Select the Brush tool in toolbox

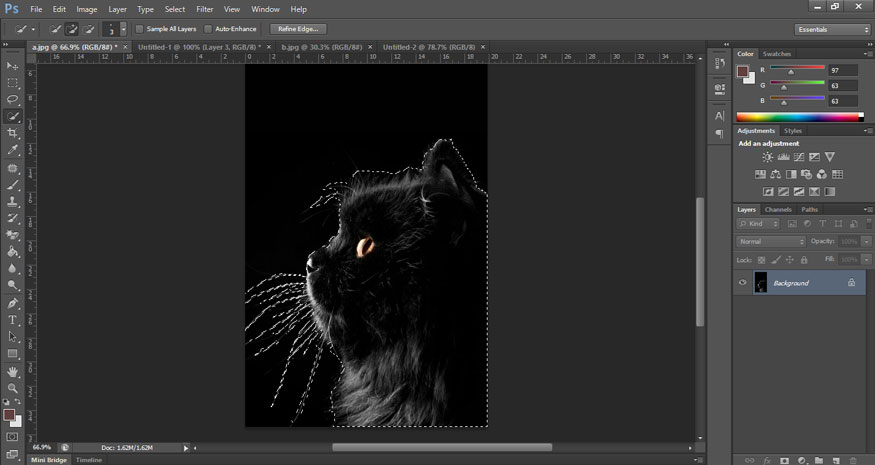12,185
